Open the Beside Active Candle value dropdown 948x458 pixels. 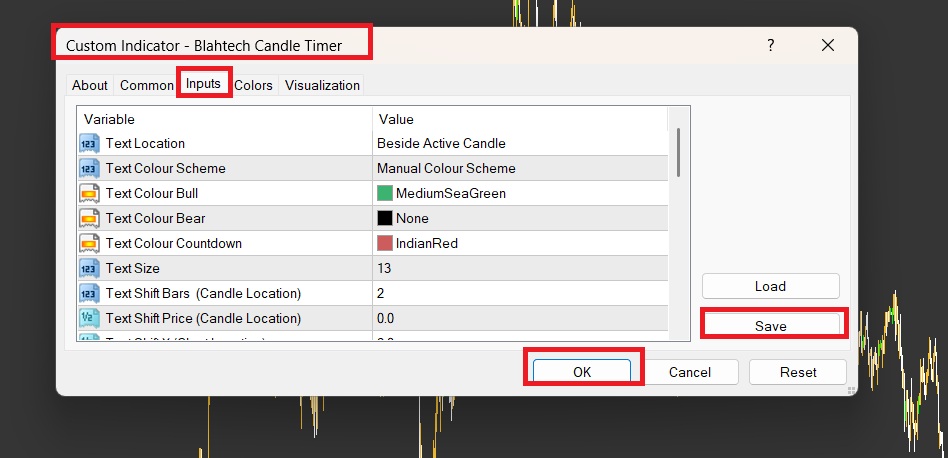(x=520, y=144)
